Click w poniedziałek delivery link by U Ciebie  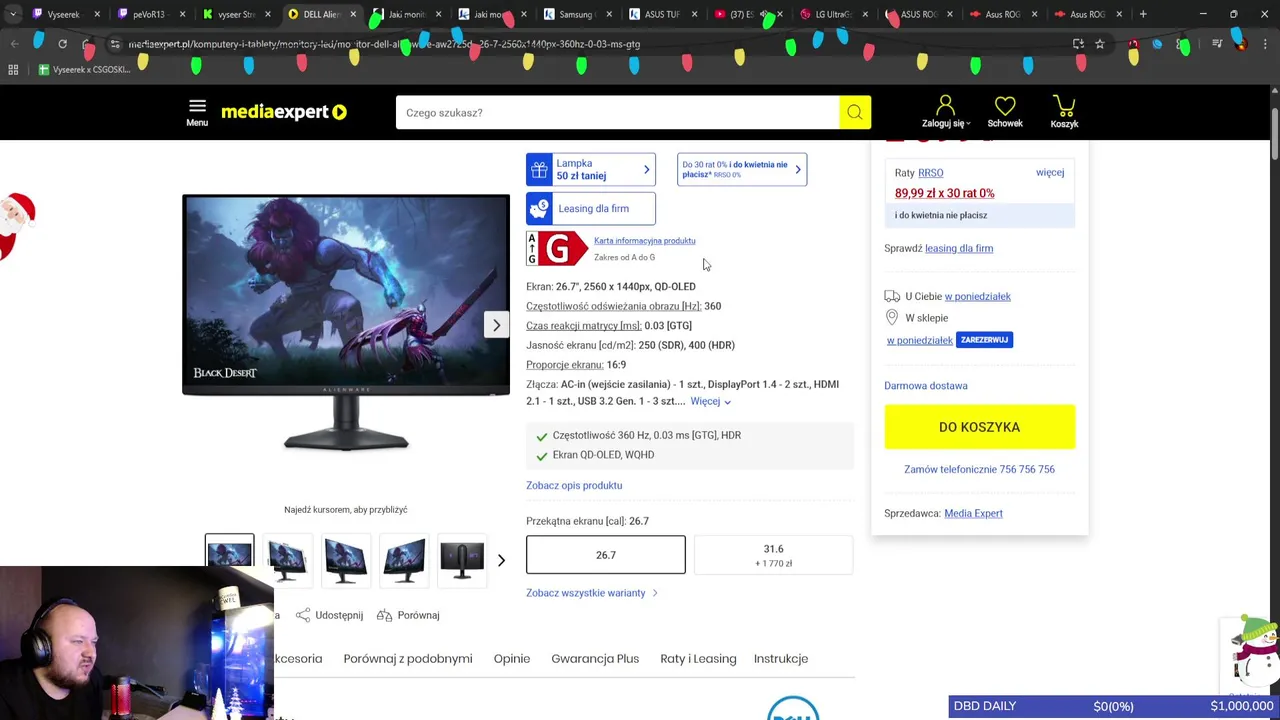pyautogui.click(x=978, y=296)
